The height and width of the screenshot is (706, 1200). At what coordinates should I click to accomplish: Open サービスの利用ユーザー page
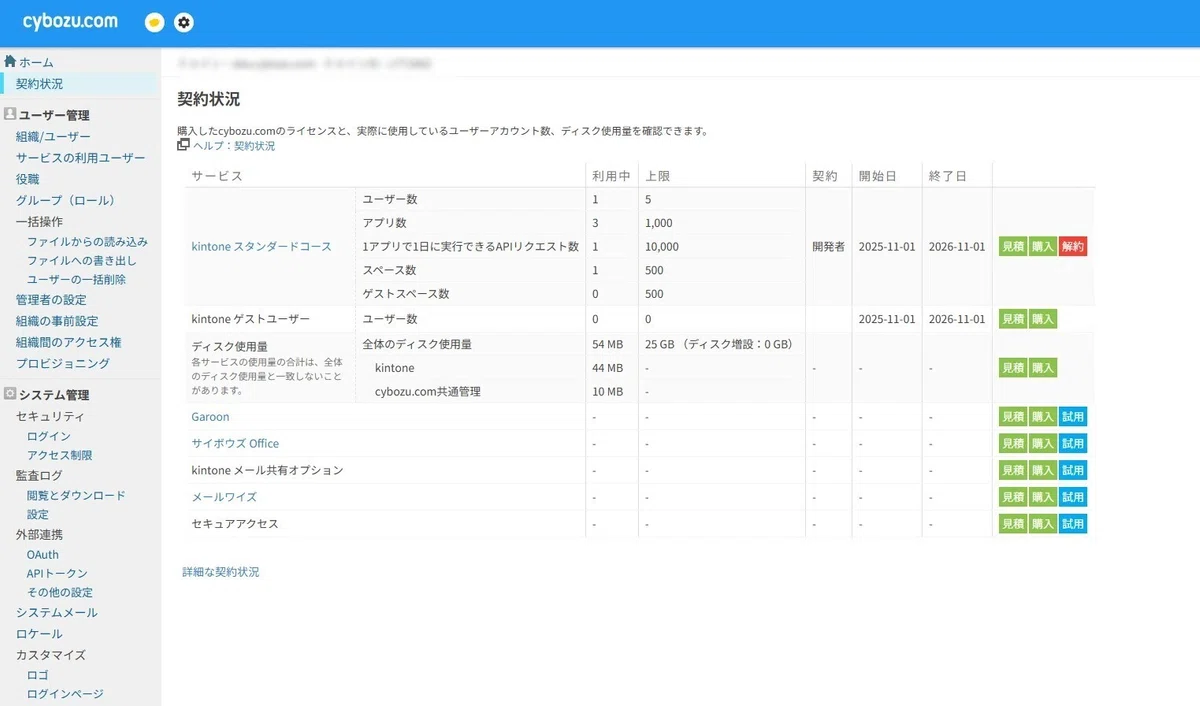tap(80, 158)
